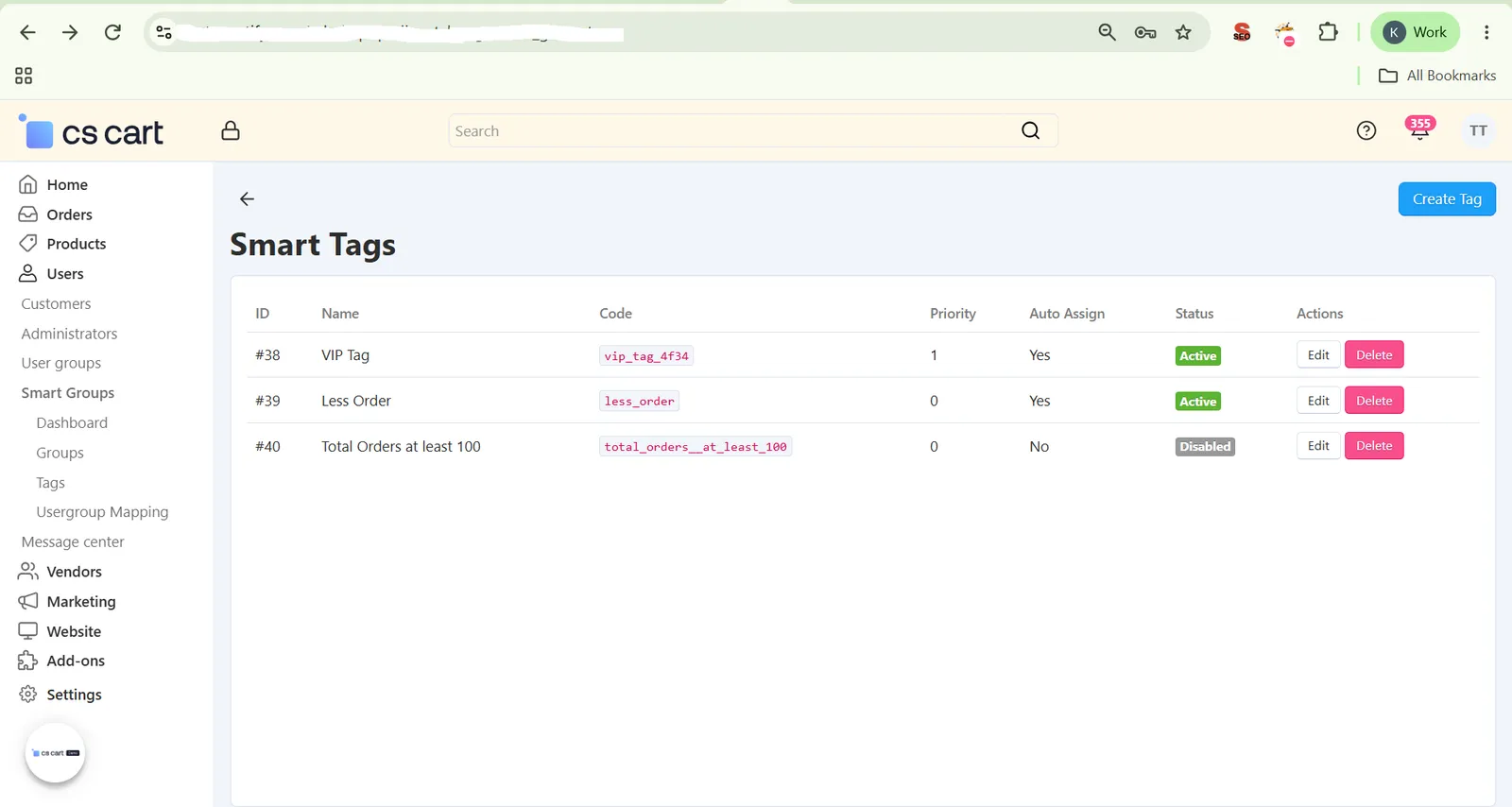Viewport: 1512px width, 807px height.
Task: Open the saved passwords key icon
Action: coord(1145,32)
